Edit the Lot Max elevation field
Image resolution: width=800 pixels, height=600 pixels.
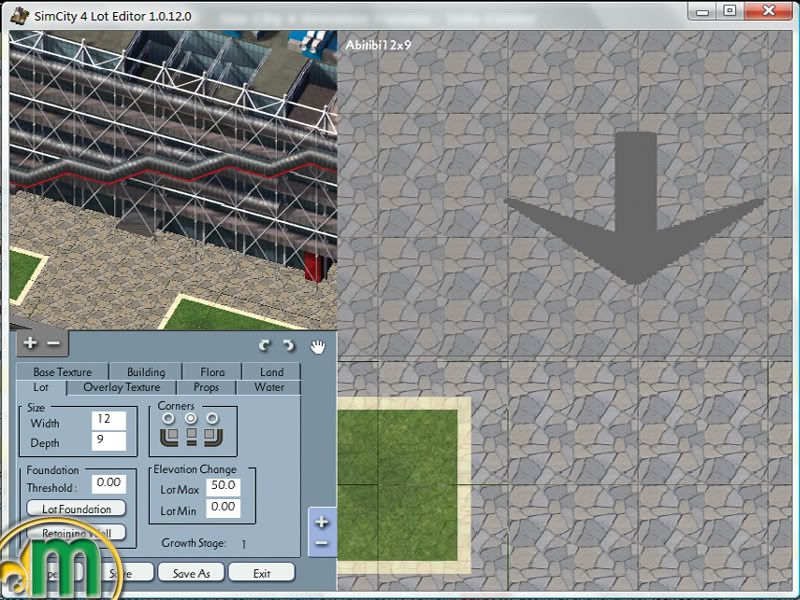(223, 486)
